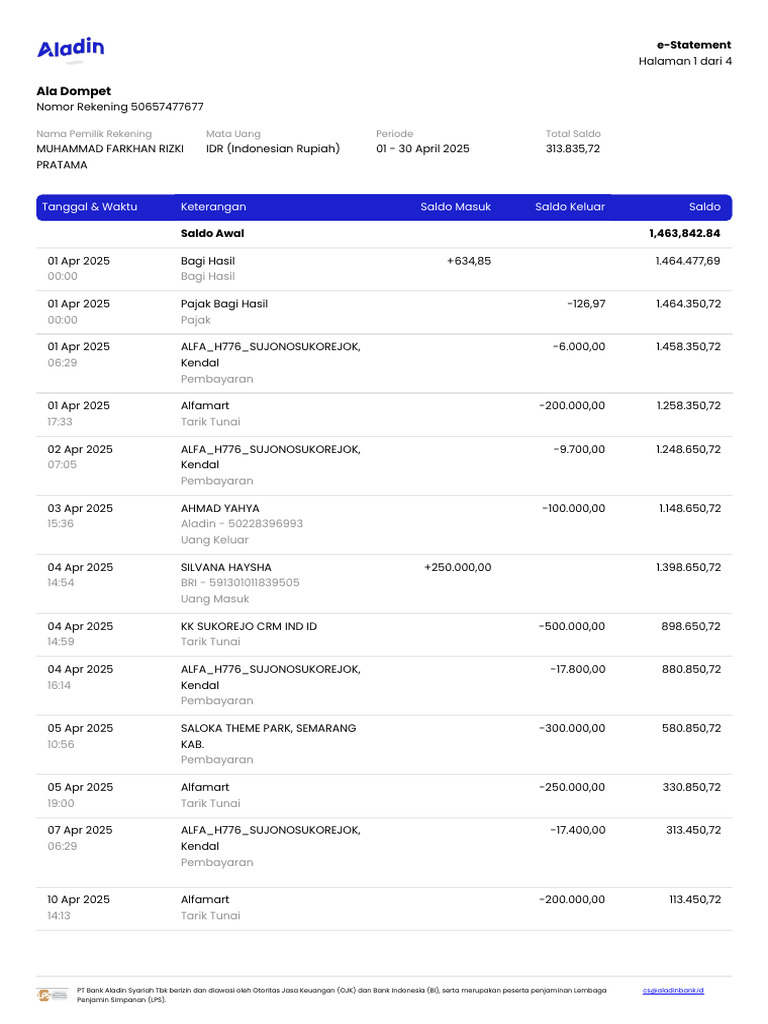768x1024 pixels.
Task: Click the Pajak Bagi Hasil transaction
Action: (x=224, y=304)
